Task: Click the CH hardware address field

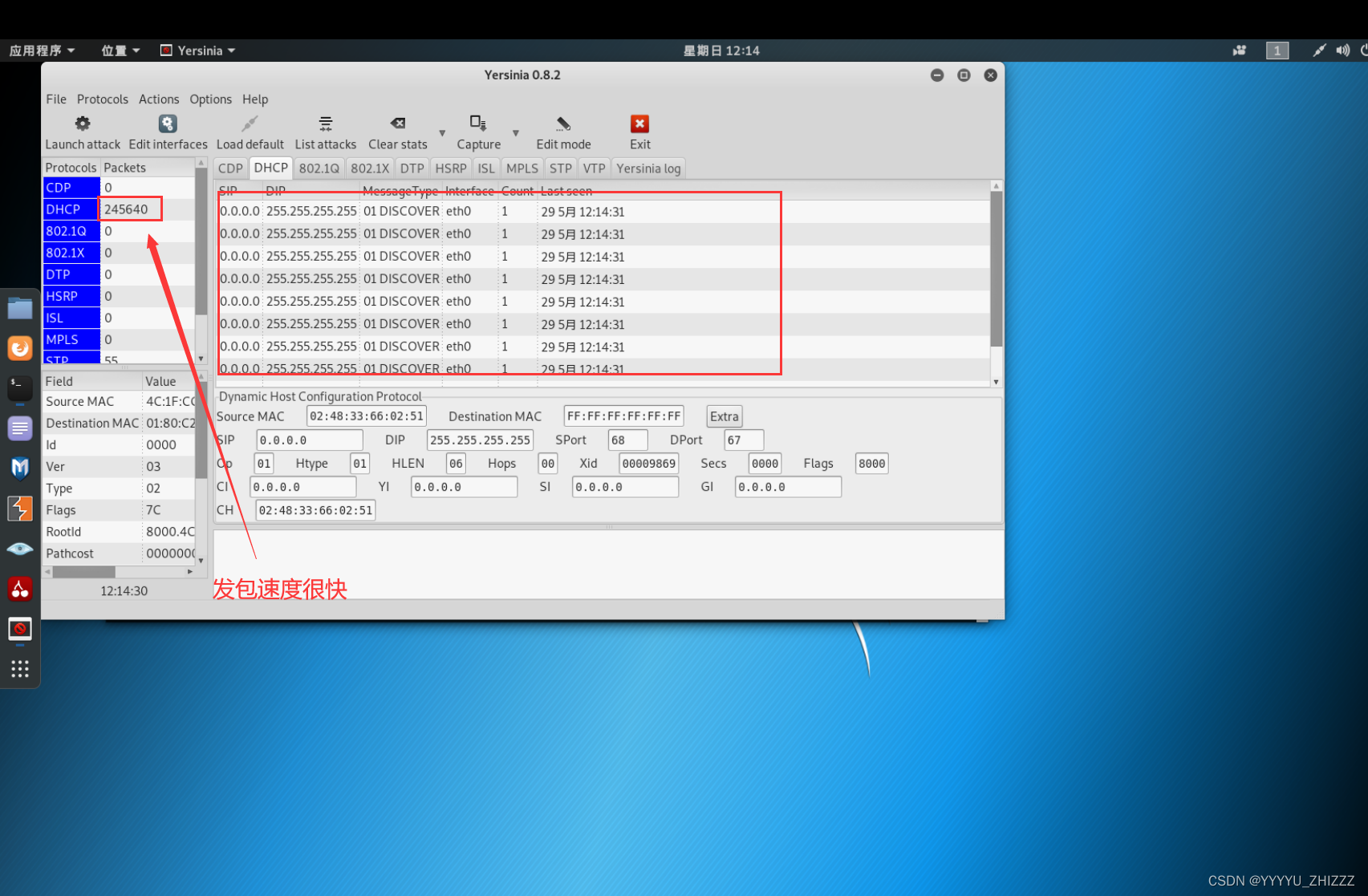Action: coord(315,510)
